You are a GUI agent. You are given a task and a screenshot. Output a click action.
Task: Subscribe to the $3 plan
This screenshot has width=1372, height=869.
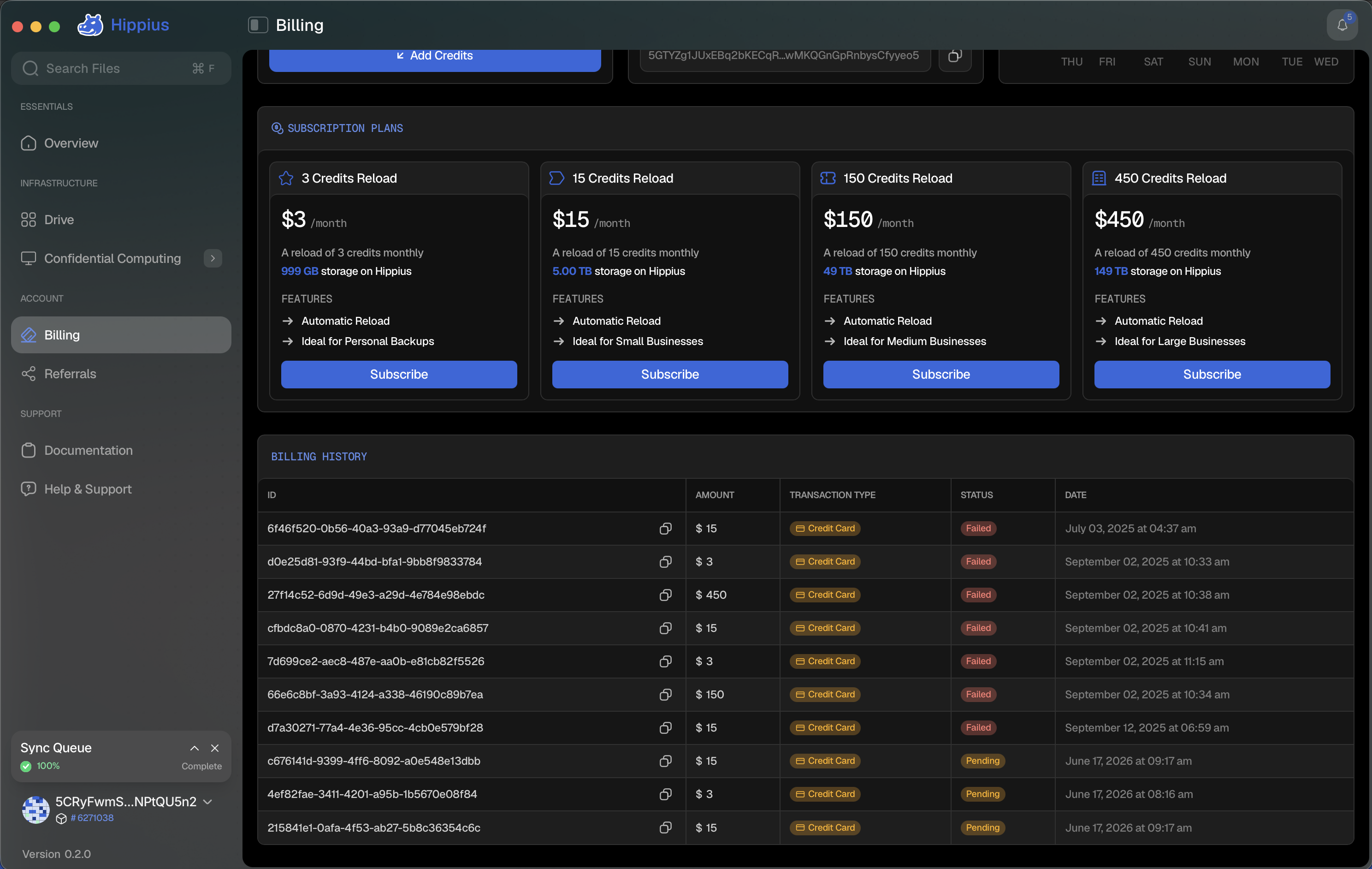399,375
